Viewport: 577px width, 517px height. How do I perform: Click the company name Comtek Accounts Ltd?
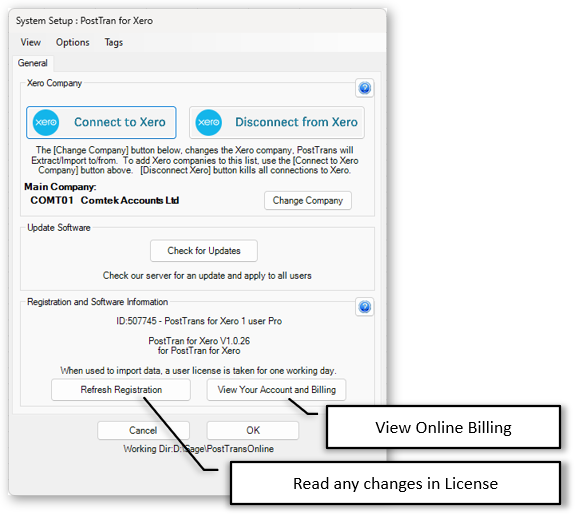[130, 201]
